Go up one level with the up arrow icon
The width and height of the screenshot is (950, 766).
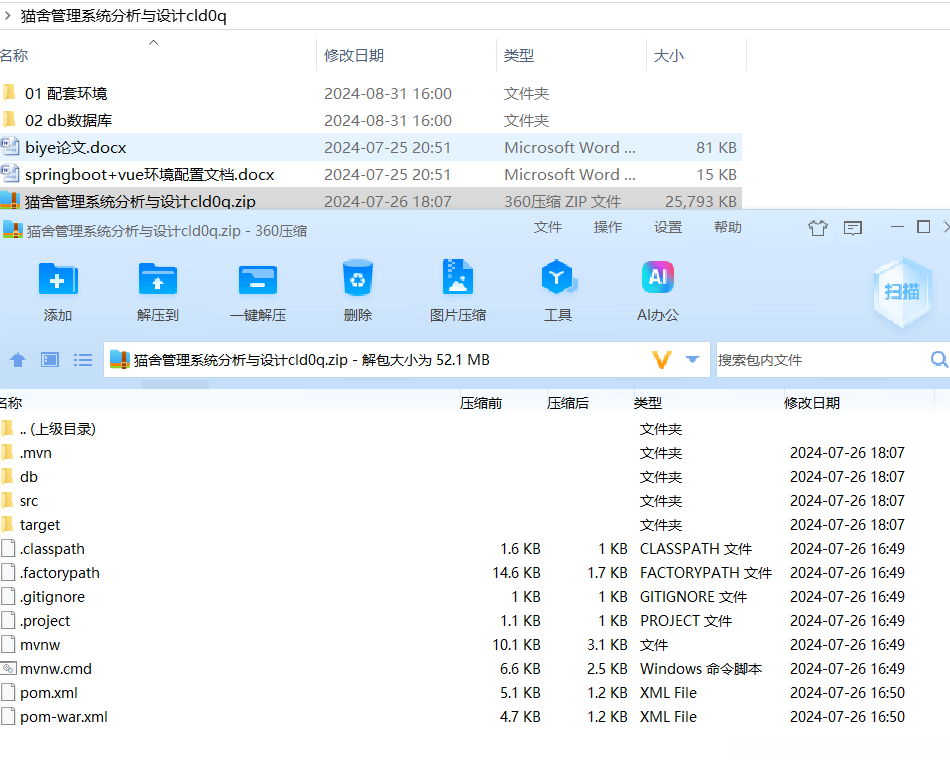[x=18, y=360]
